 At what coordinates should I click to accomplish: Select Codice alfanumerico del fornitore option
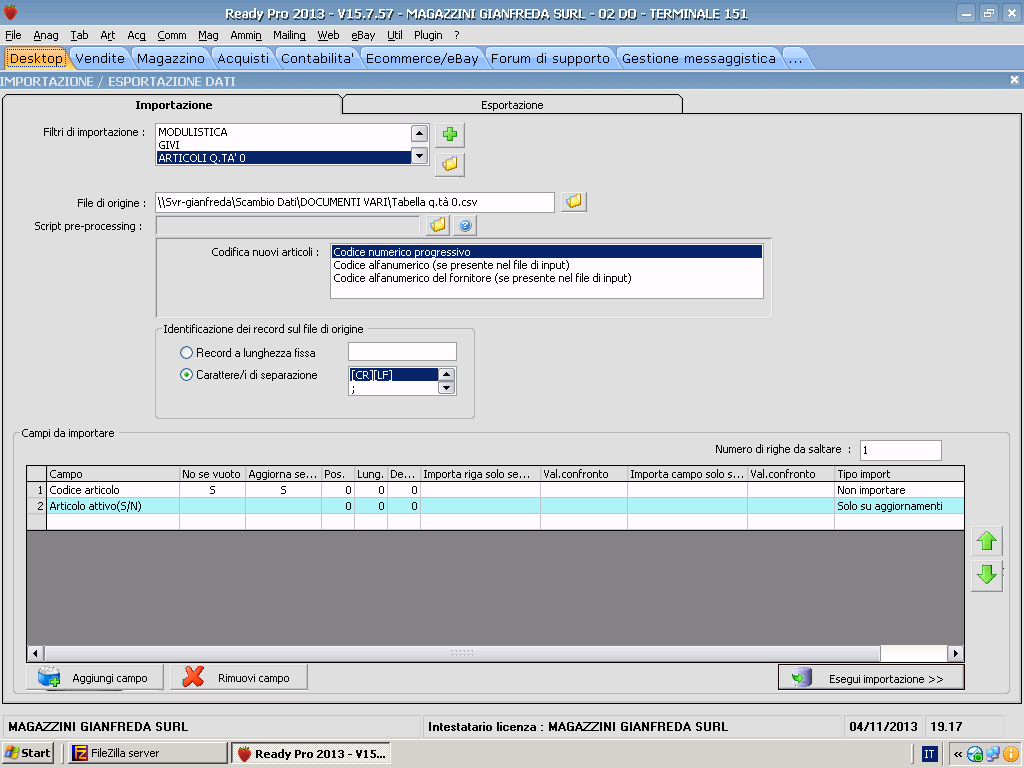pos(547,278)
